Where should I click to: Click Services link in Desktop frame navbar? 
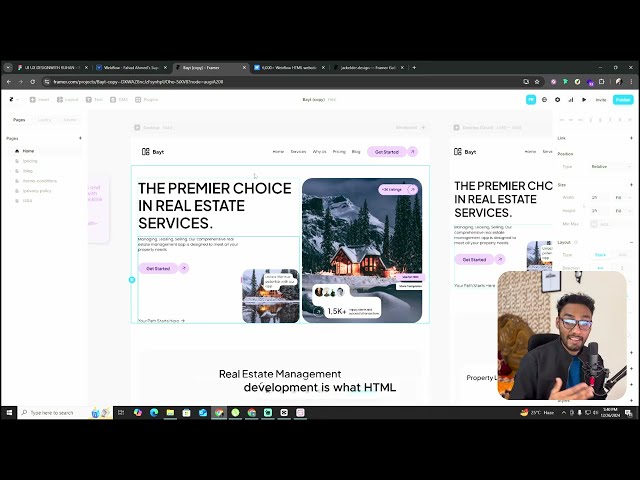[x=298, y=151]
